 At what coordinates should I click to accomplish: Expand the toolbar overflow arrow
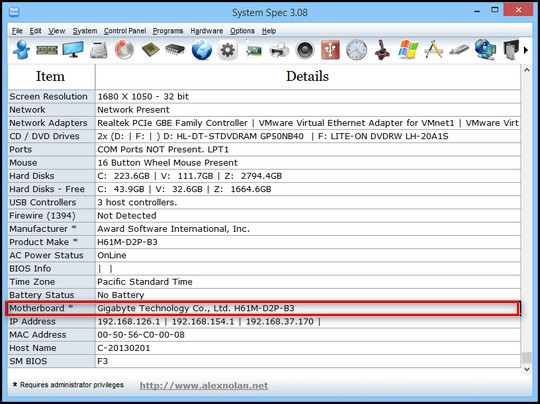[526, 50]
